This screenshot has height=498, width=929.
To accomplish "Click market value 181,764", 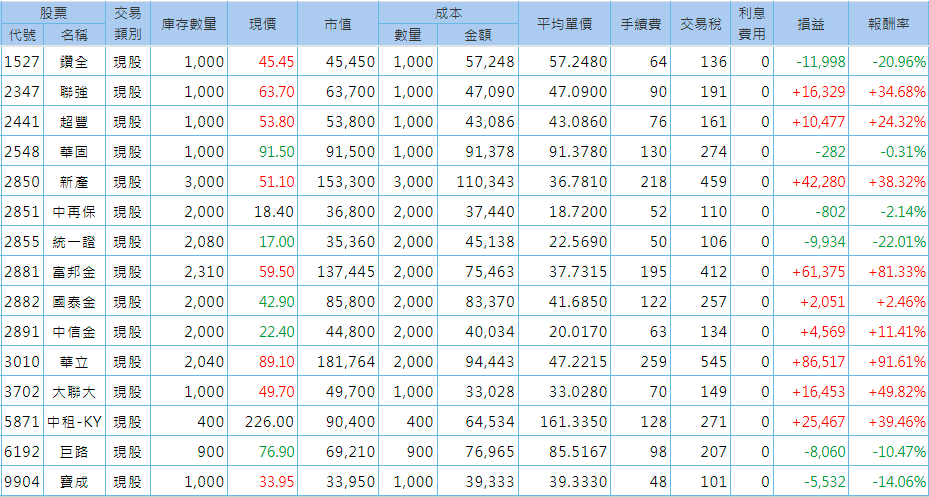I will 346,362.
